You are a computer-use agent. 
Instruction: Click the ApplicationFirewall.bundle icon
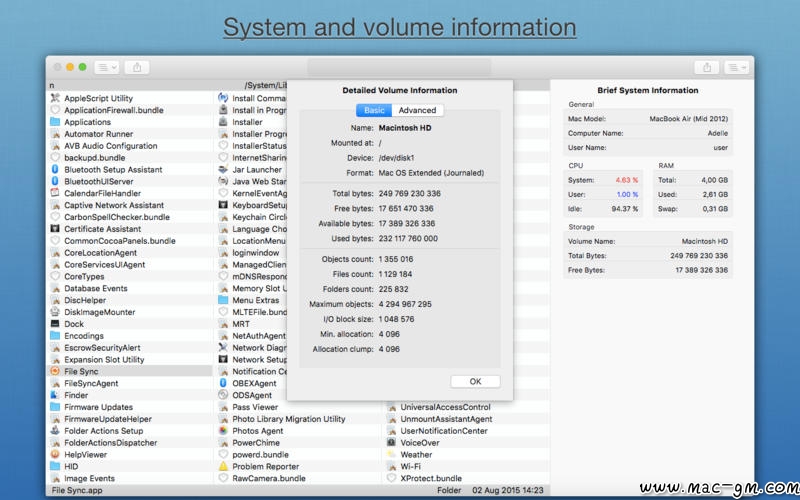(x=55, y=110)
